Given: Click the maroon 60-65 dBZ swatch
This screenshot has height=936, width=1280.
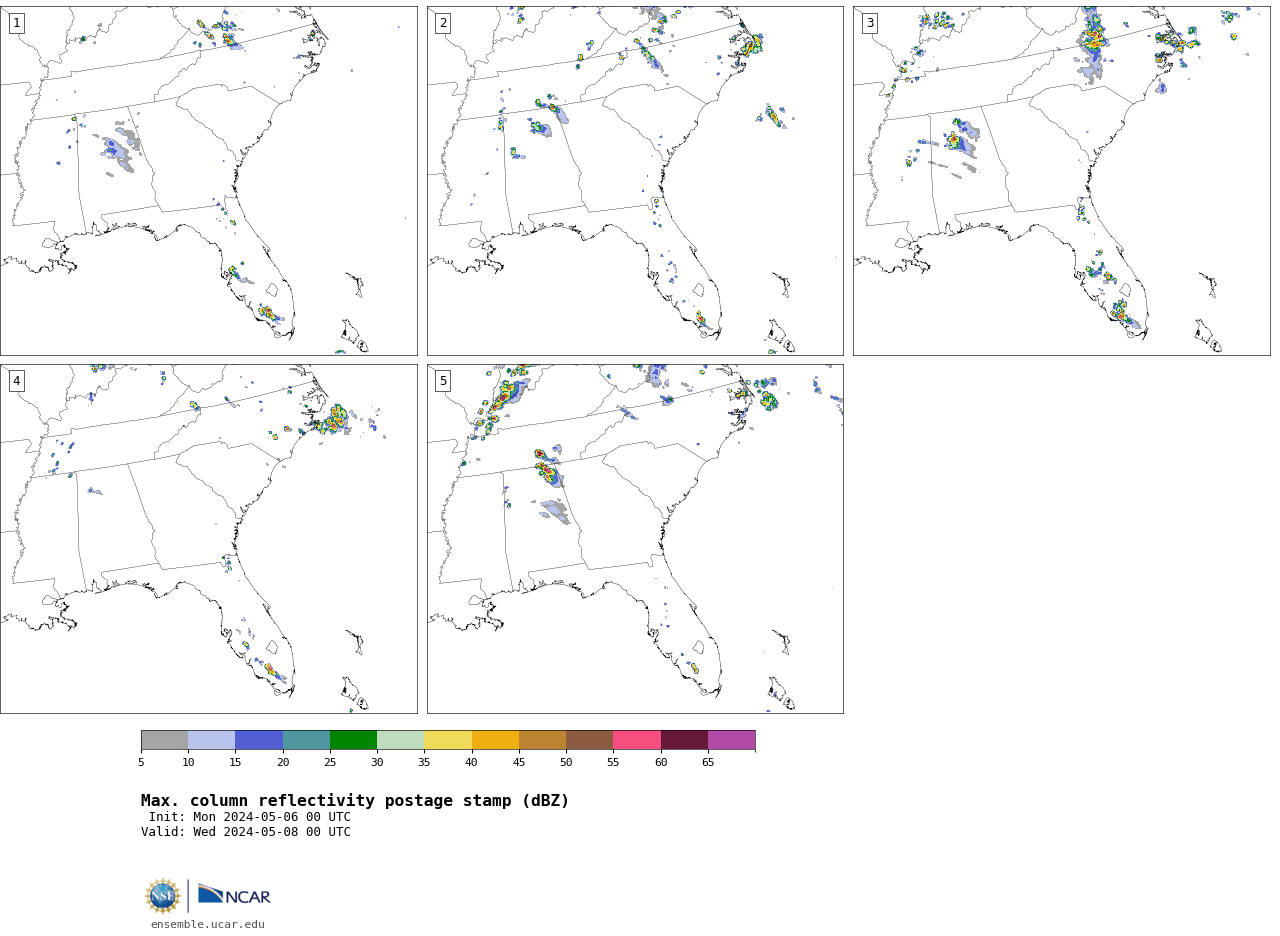Looking at the screenshot, I should pos(684,740).
